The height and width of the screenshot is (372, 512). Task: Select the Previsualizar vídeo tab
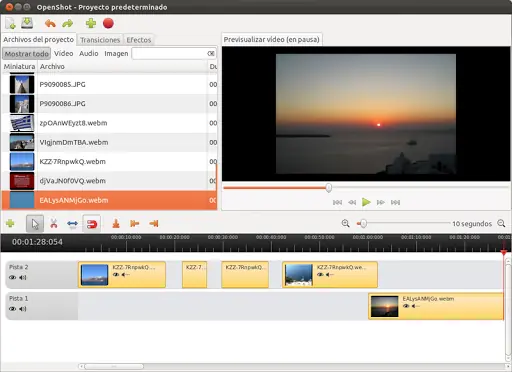[271, 39]
